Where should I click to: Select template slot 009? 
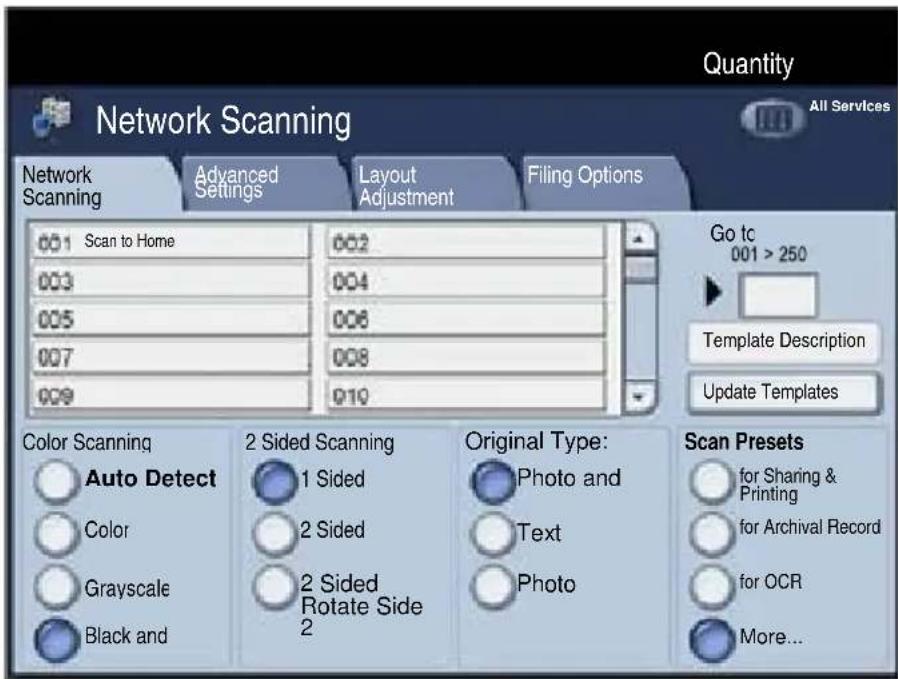pyautogui.click(x=171, y=394)
